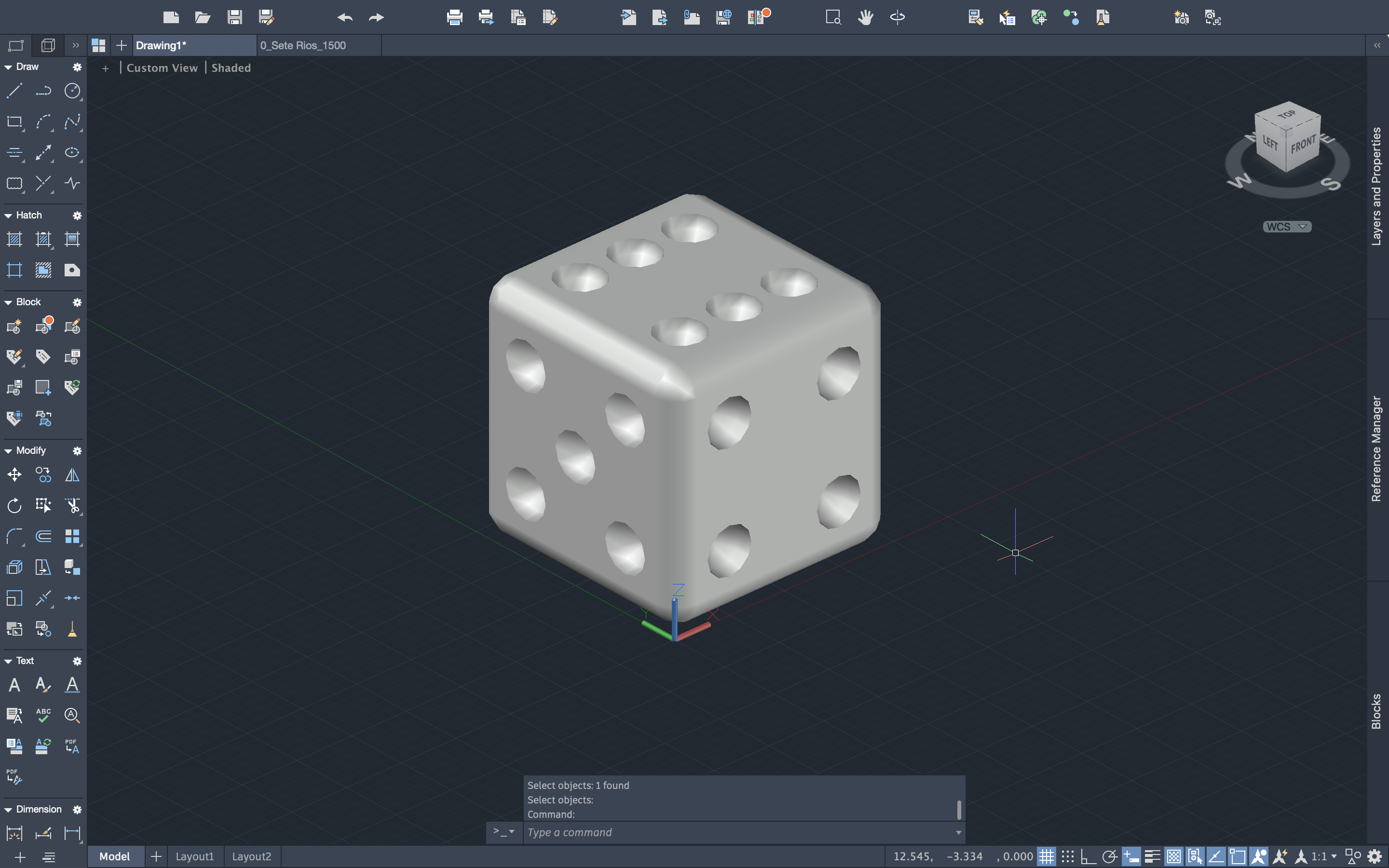Open Draw panel settings gear
This screenshot has width=1389, height=868.
pos(77,67)
